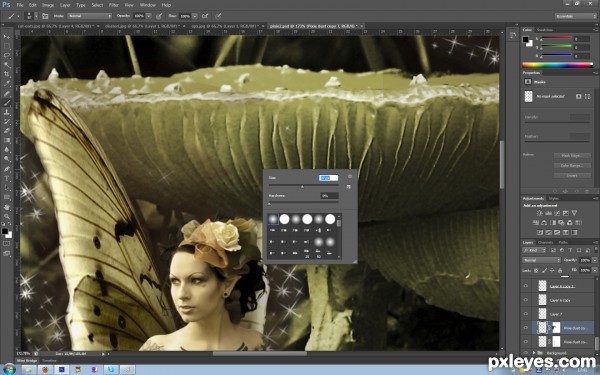Screen dimensions: 600x375
Task: Select the Horizontal Type tool
Action: pyautogui.click(x=7, y=178)
